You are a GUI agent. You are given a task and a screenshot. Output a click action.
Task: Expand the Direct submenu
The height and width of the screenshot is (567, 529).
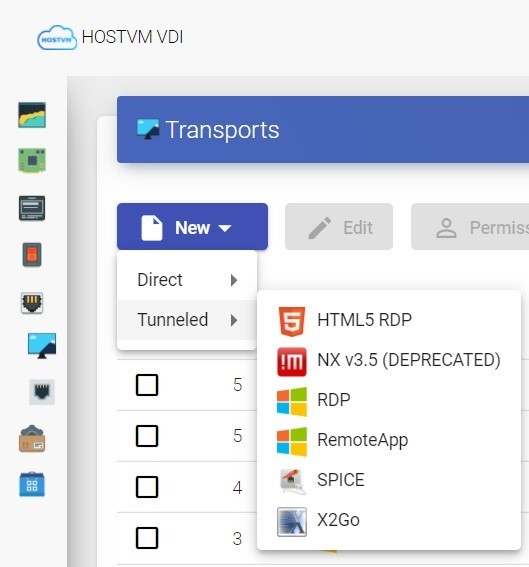pos(187,280)
